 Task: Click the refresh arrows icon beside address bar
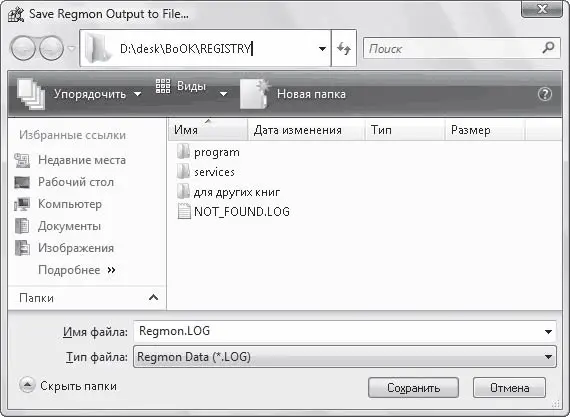tap(344, 48)
